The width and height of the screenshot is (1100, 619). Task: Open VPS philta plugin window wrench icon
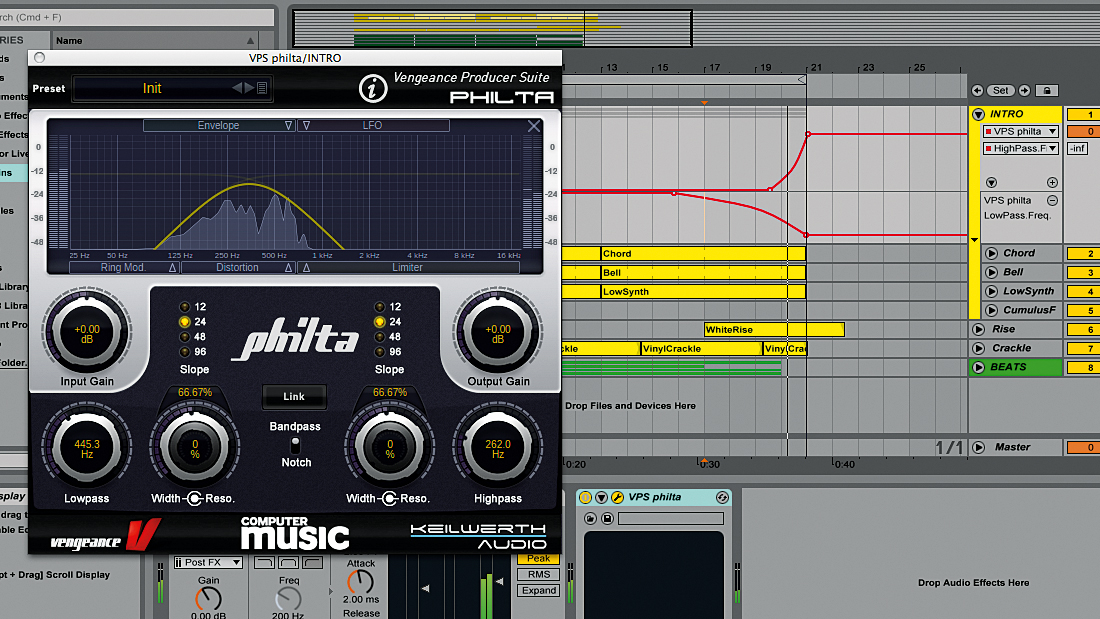pyautogui.click(x=617, y=498)
